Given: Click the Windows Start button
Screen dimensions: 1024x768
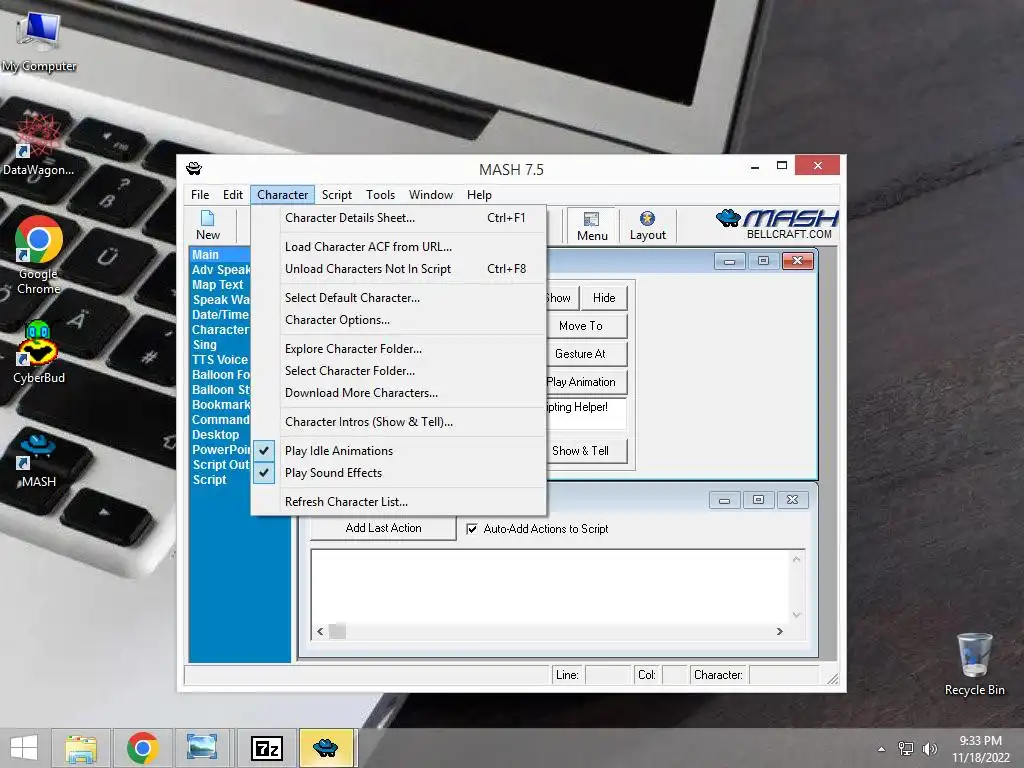Looking at the screenshot, I should (x=24, y=748).
